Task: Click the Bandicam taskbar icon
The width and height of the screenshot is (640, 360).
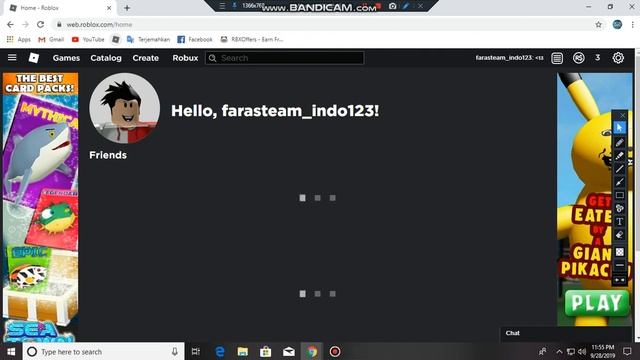Action: coord(335,351)
